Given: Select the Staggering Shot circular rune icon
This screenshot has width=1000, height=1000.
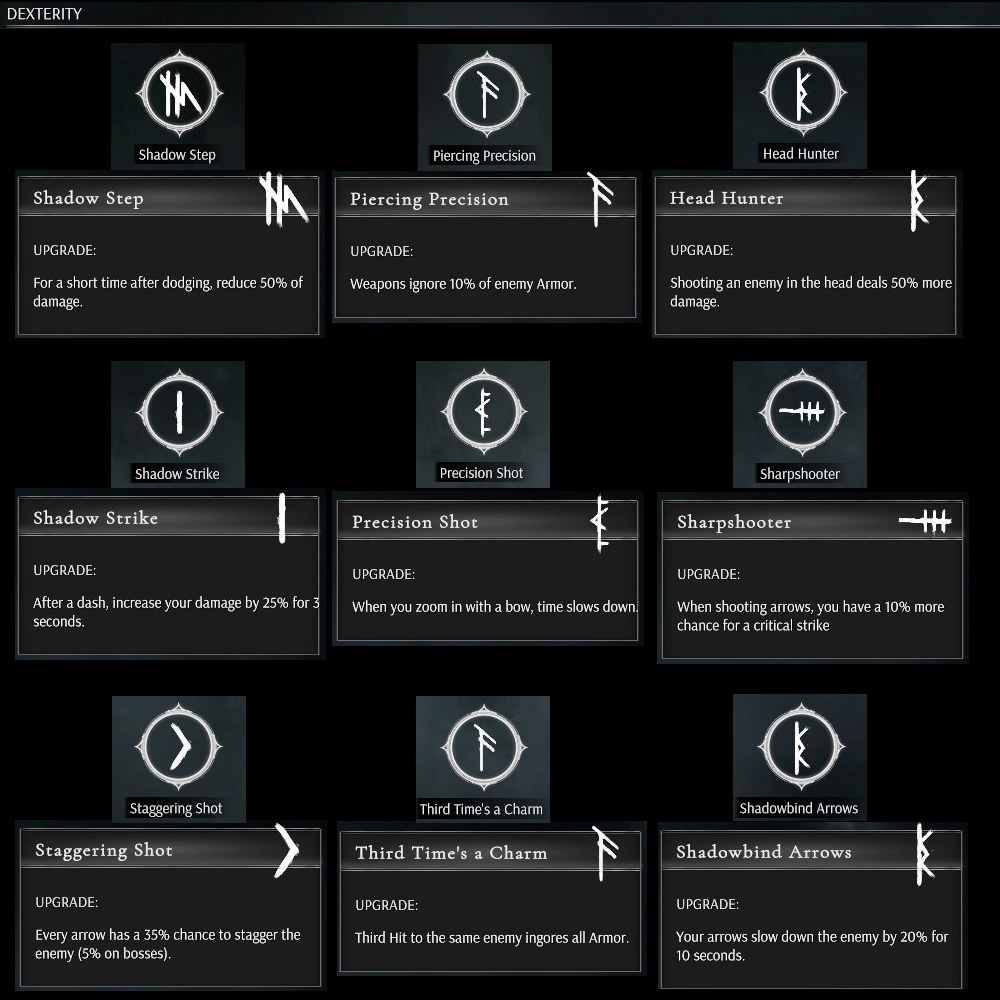Looking at the screenshot, I should [x=178, y=747].
